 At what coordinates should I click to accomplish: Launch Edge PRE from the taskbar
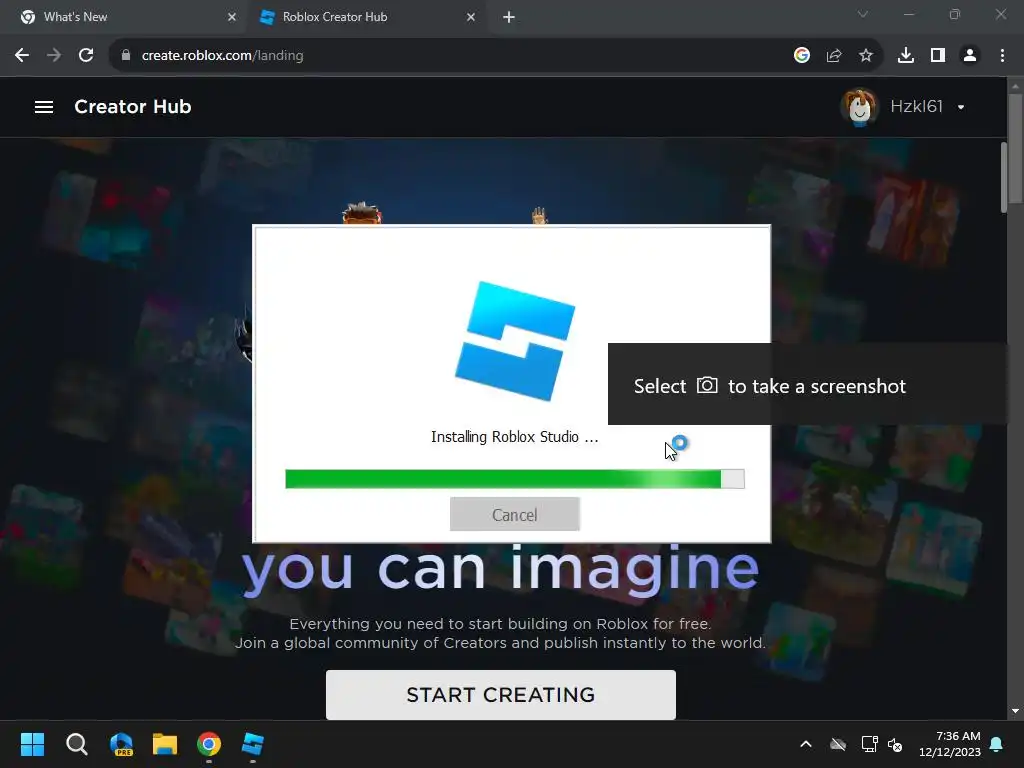pyautogui.click(x=121, y=744)
